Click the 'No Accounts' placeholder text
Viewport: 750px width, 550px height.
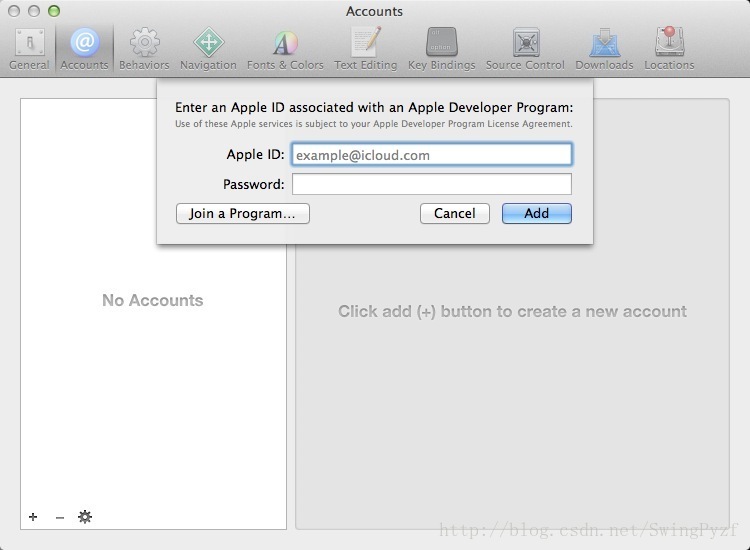click(153, 300)
